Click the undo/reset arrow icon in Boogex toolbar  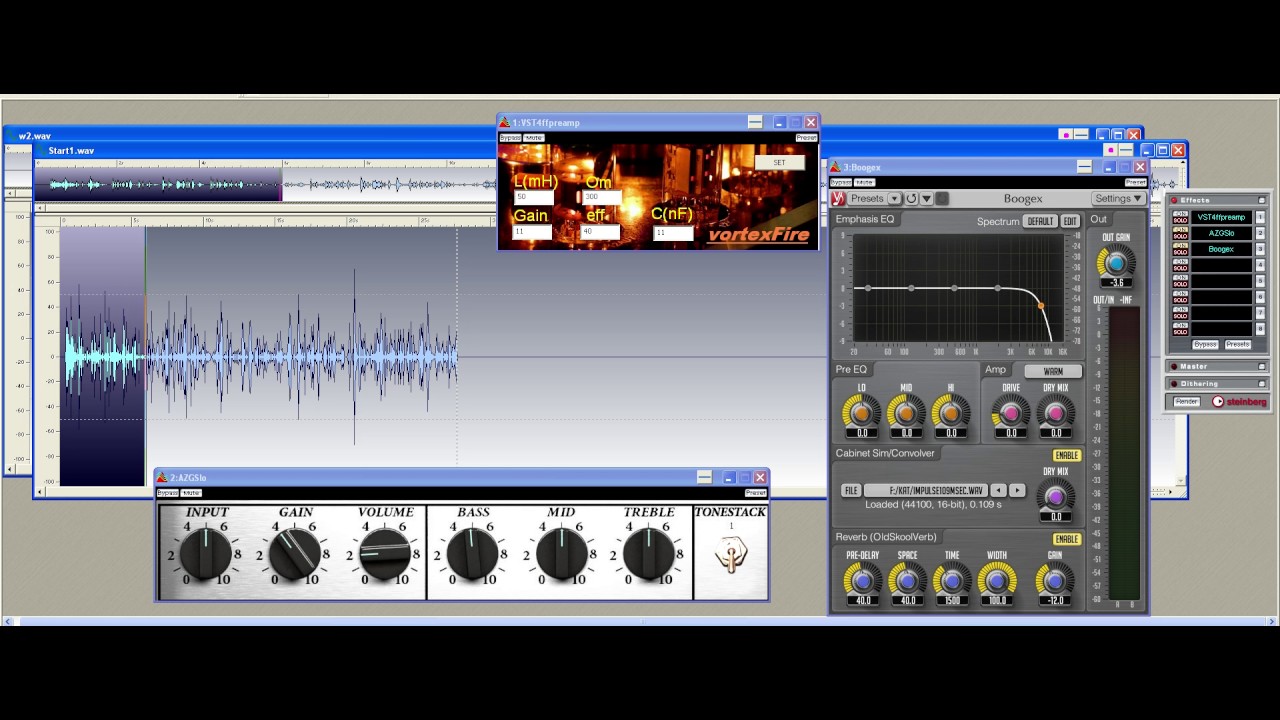[x=911, y=198]
